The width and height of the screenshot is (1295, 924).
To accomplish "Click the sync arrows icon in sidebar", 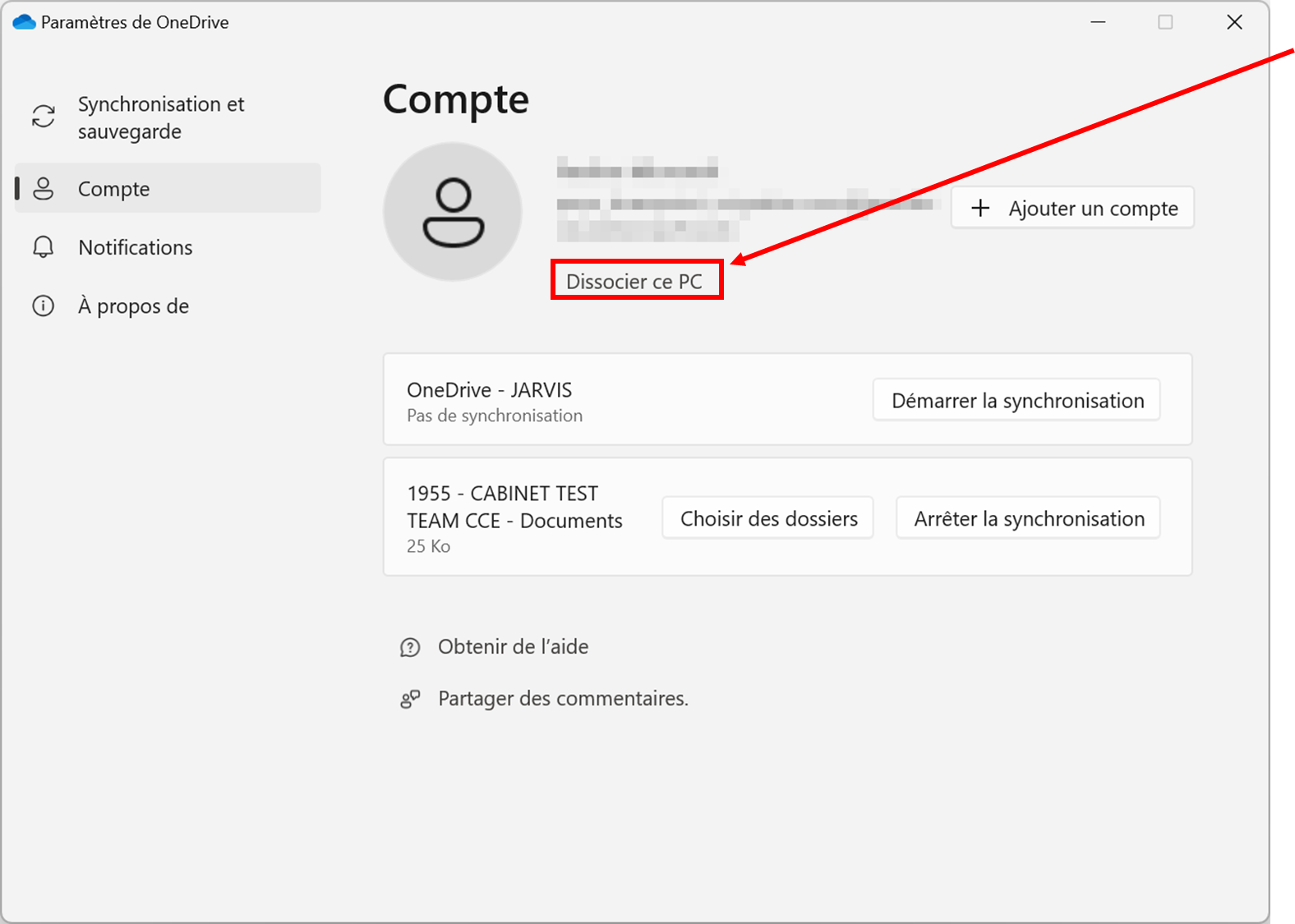I will click(44, 117).
